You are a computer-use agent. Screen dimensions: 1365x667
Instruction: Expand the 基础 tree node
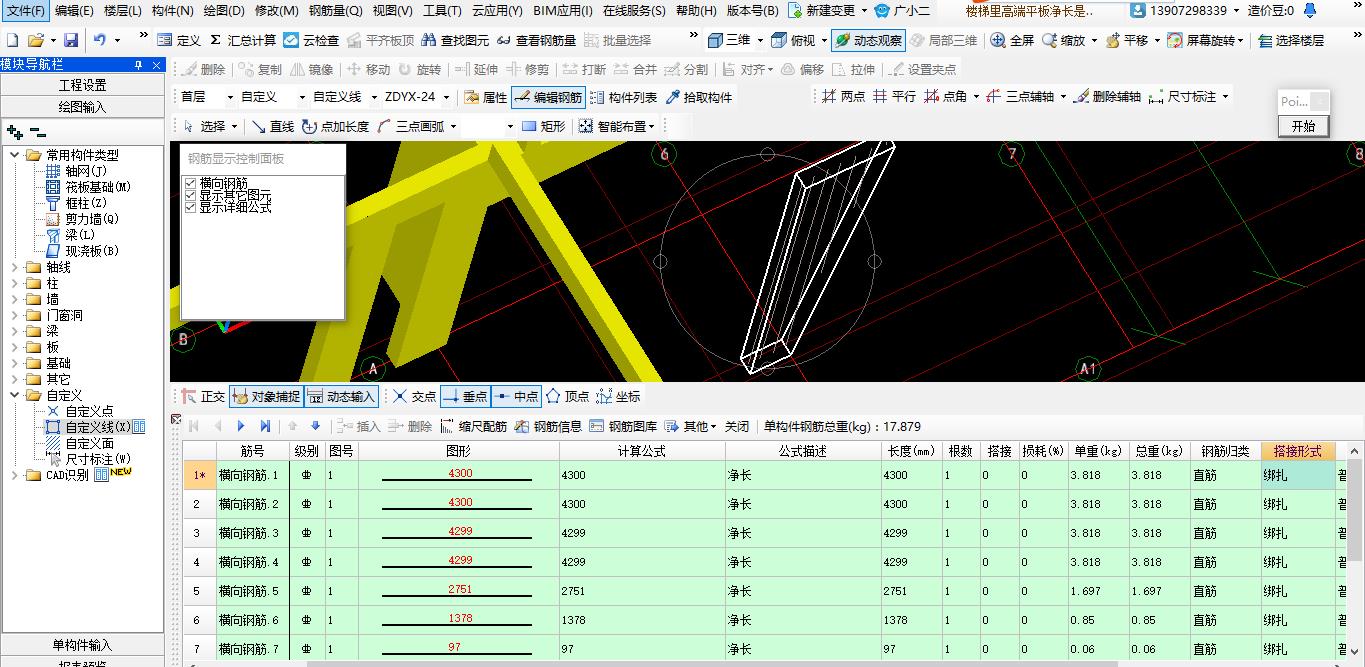click(x=15, y=363)
